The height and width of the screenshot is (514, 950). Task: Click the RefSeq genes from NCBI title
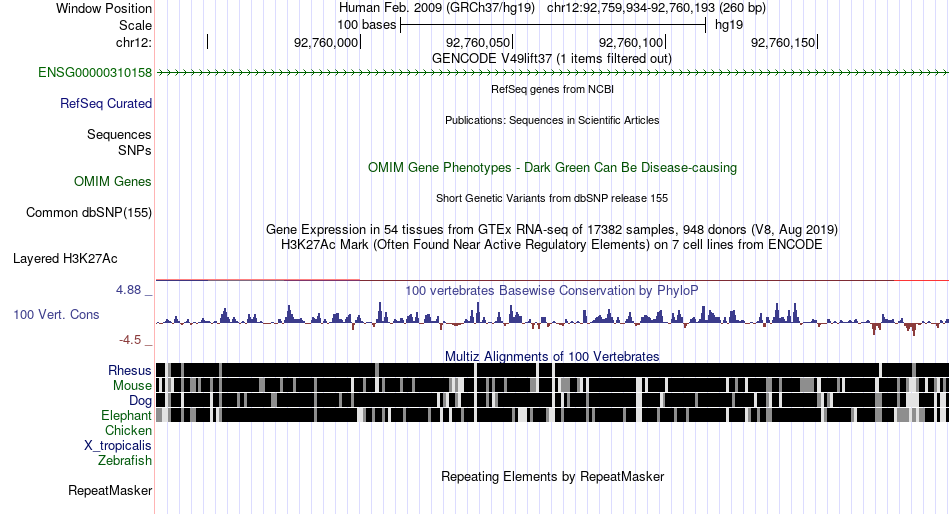click(552, 89)
